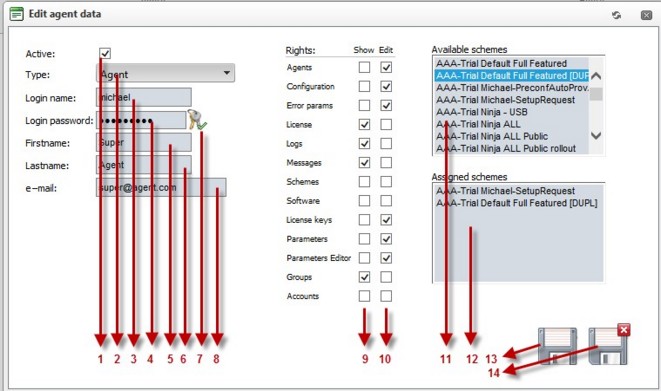Enable Show right for Agents
Viewport: 661px width, 391px height.
pyautogui.click(x=364, y=67)
